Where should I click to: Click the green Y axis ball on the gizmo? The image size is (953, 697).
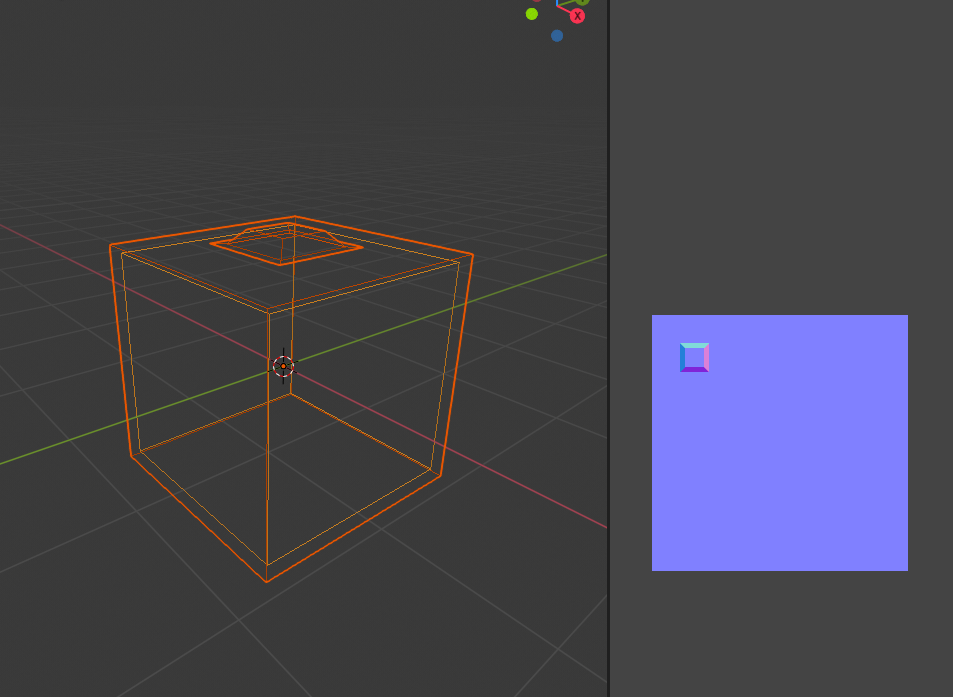[x=532, y=13]
